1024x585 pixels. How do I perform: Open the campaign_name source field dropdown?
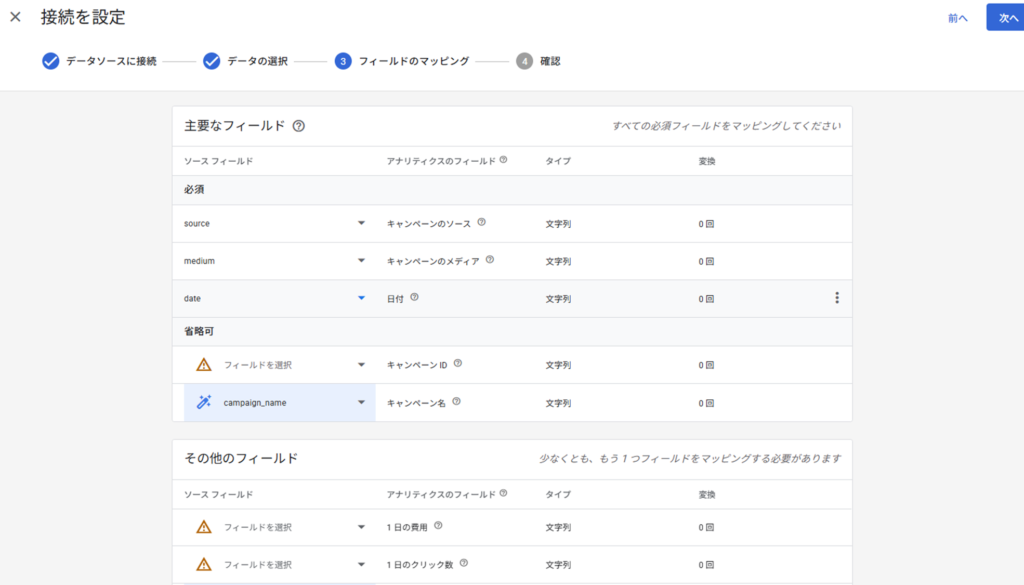361,403
